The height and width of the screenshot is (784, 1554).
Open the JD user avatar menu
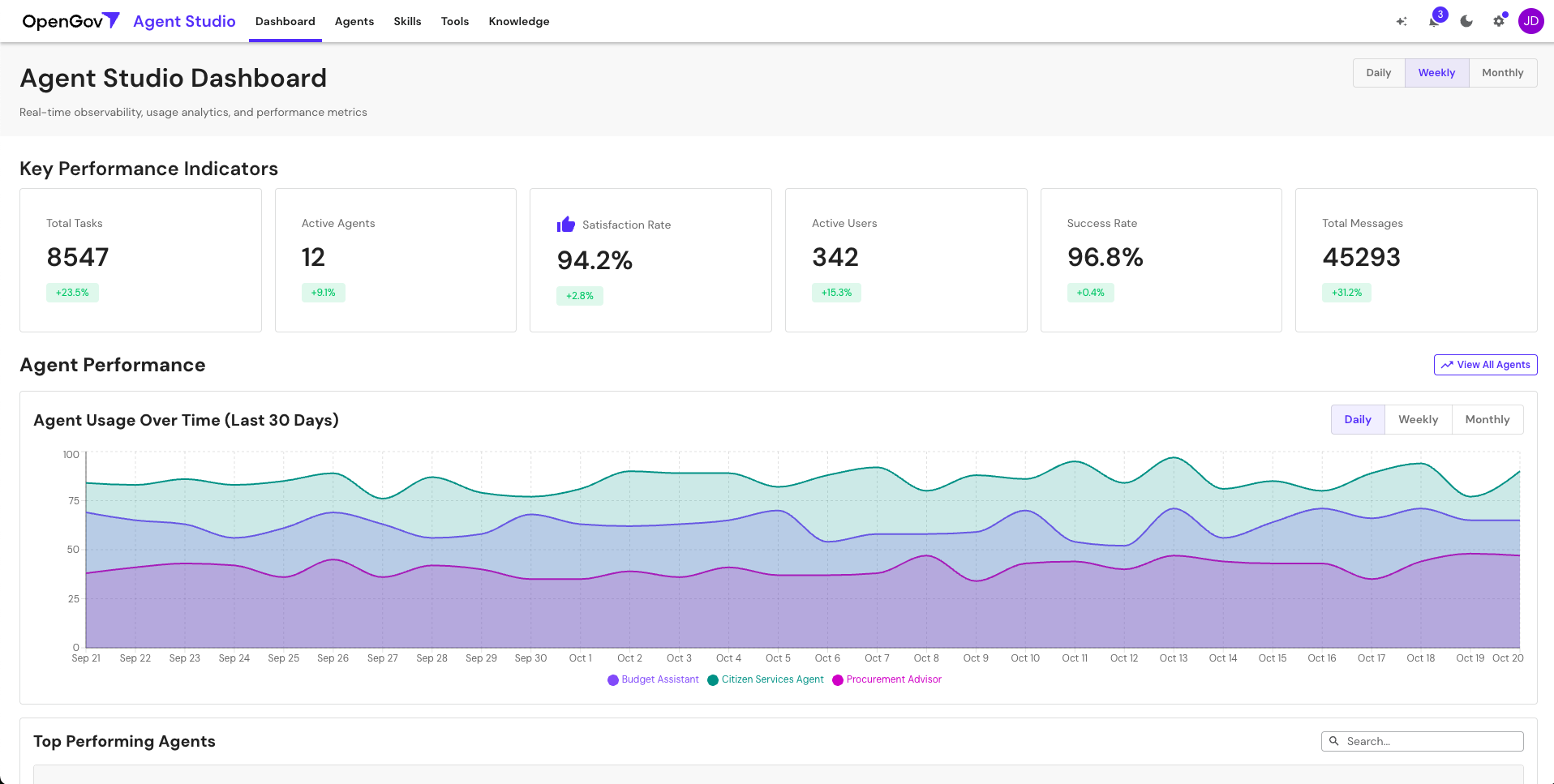(x=1531, y=21)
